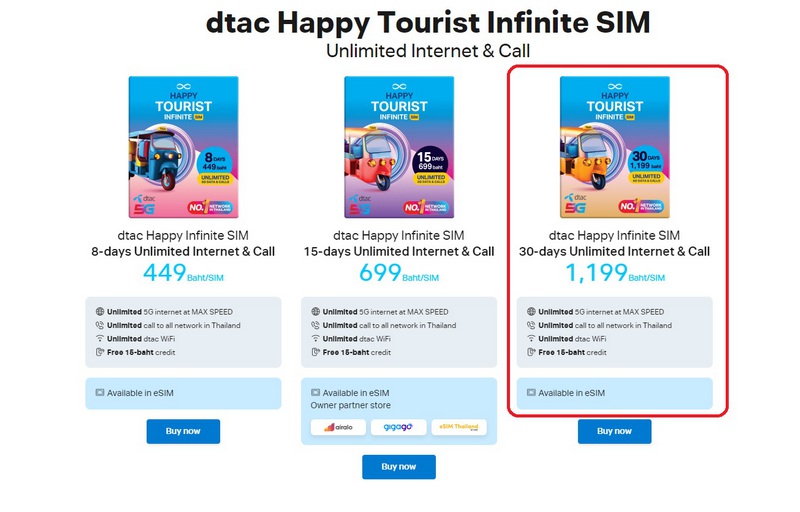This screenshot has height=512, width=800.
Task: Click the eSIM icon in 30-days plan
Action: coord(531,393)
